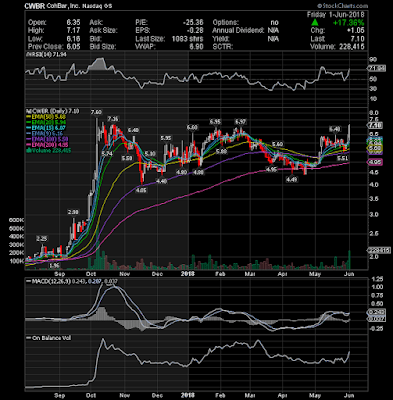
Task: Click the Yield: label
Action: [222, 39]
